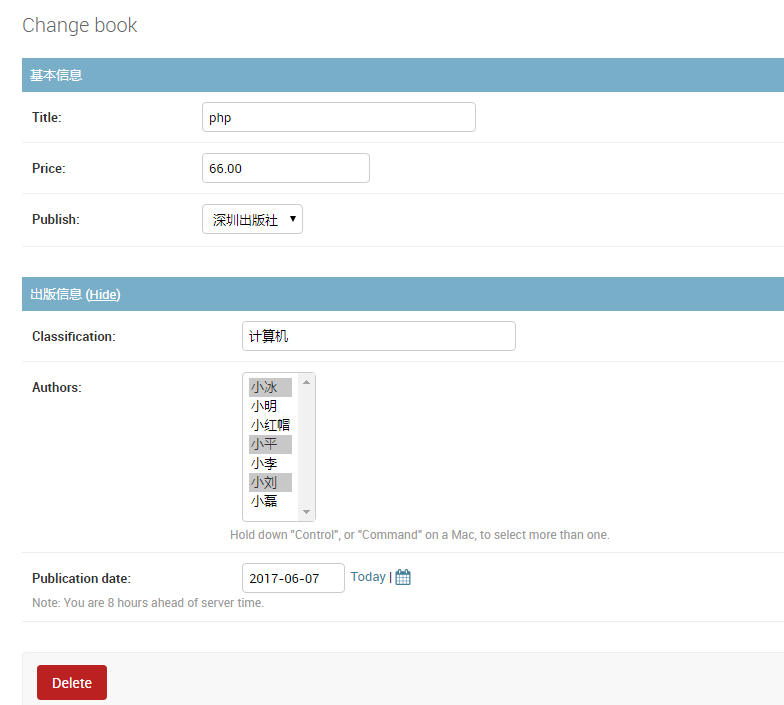The width and height of the screenshot is (784, 705).
Task: Open the Publish dropdown 深圳出版社
Action: (x=252, y=219)
